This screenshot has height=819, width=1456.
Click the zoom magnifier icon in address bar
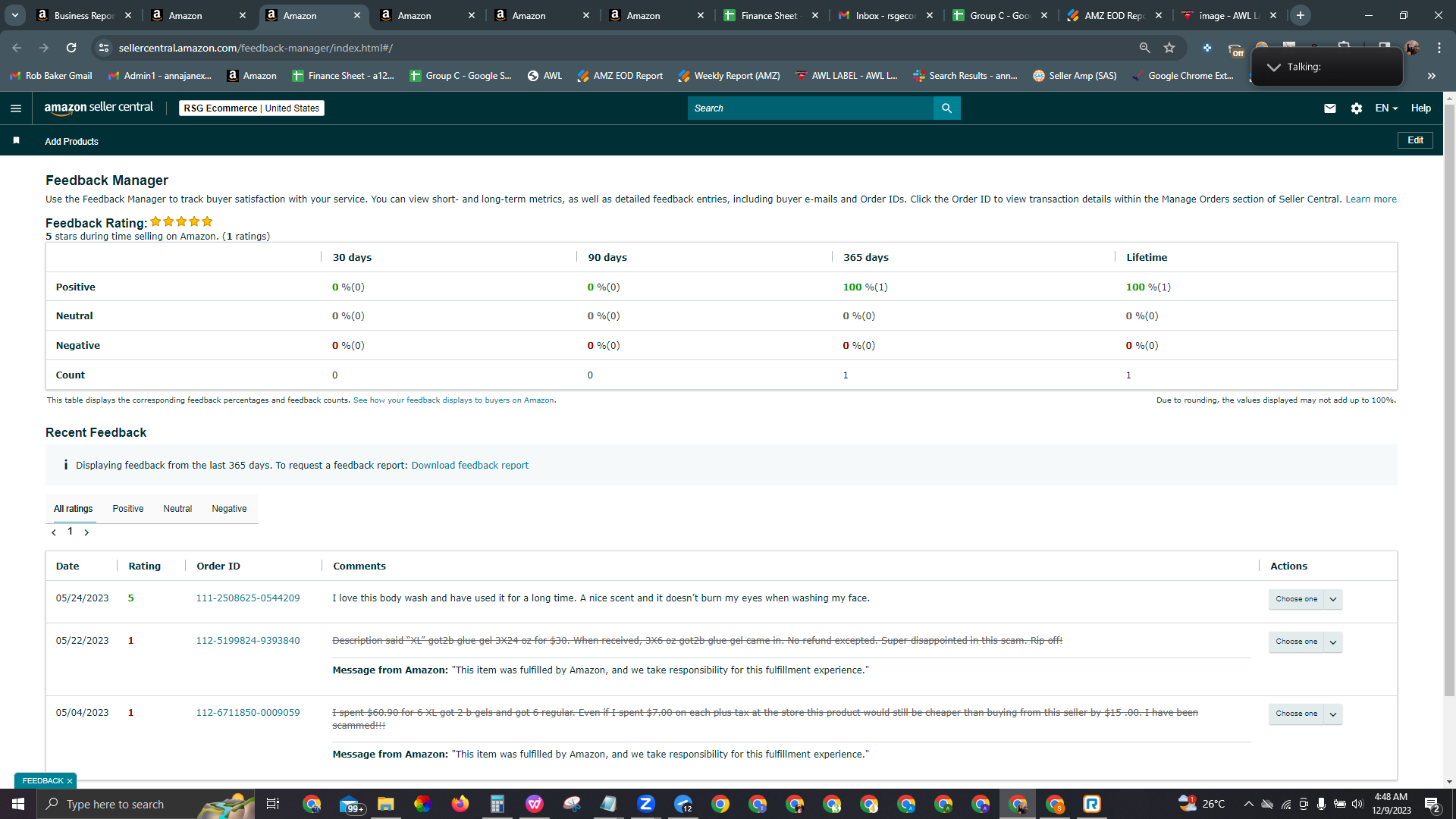click(1144, 48)
